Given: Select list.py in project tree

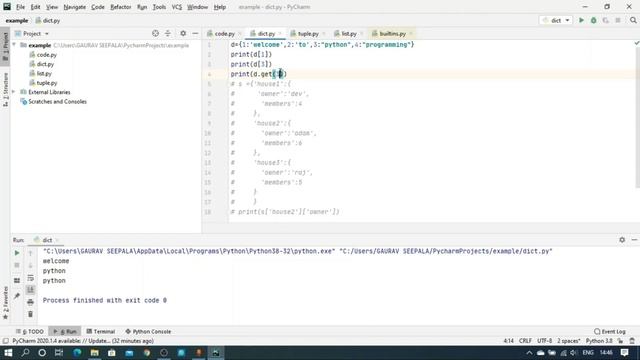Looking at the screenshot, I should [44, 73].
